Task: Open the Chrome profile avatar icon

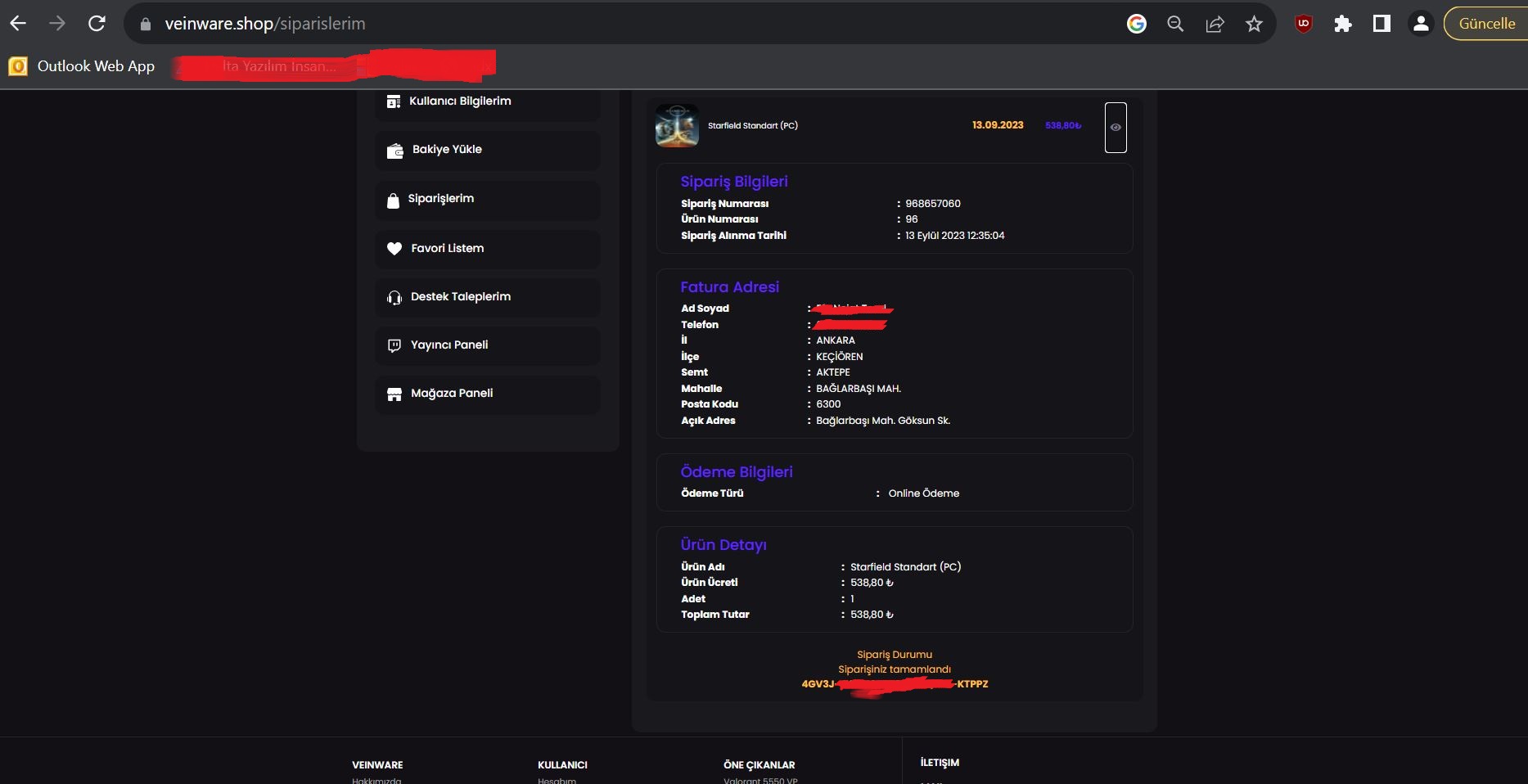Action: pyautogui.click(x=1421, y=24)
